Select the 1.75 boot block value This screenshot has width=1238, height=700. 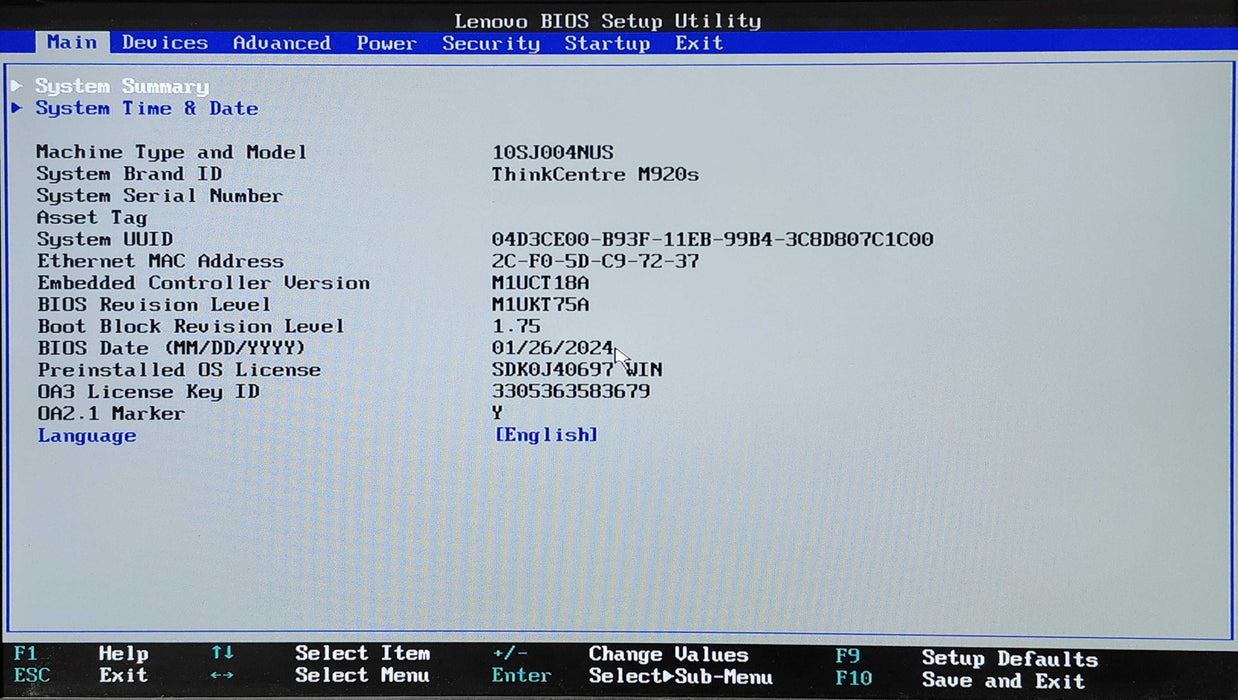click(516, 327)
